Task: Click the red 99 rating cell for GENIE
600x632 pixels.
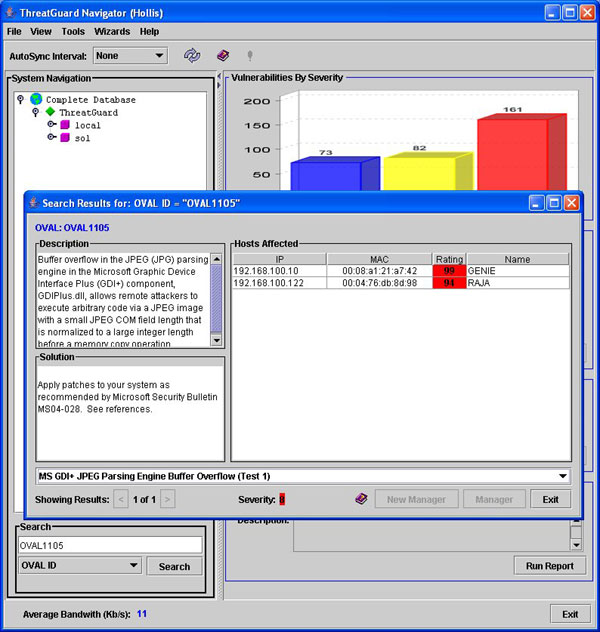Action: pos(449,271)
